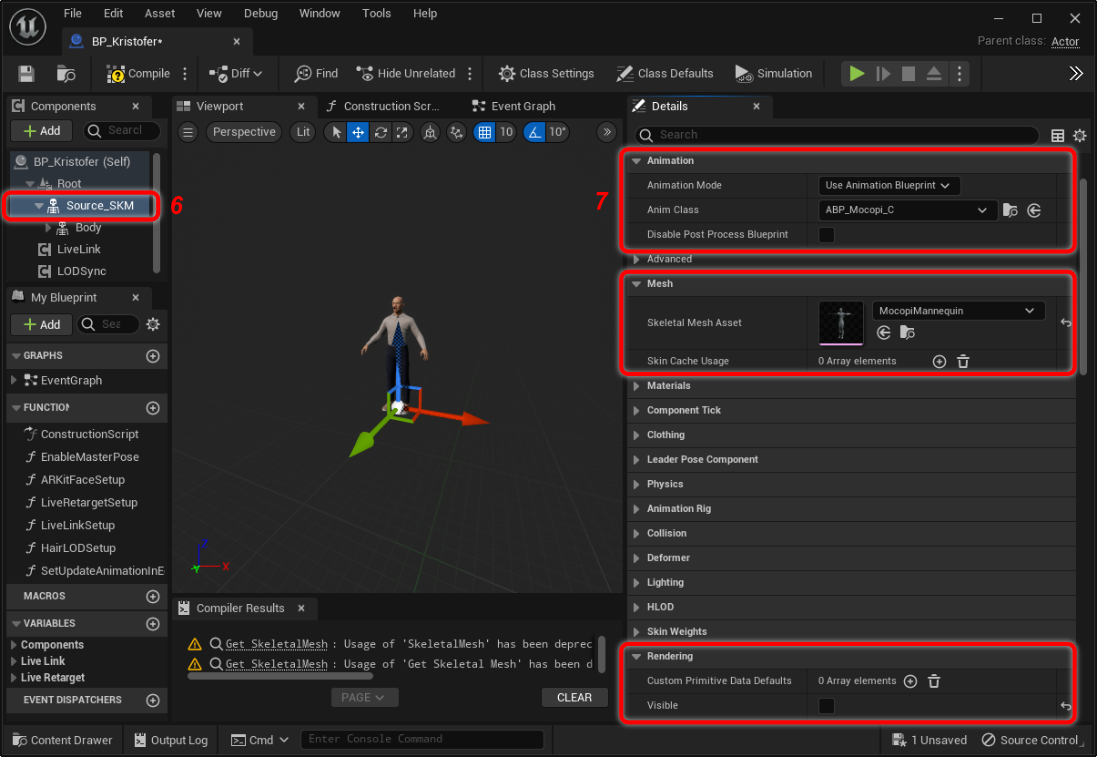The width and height of the screenshot is (1097, 757).
Task: Toggle the Visible checkbox under Rendering
Action: (x=827, y=706)
